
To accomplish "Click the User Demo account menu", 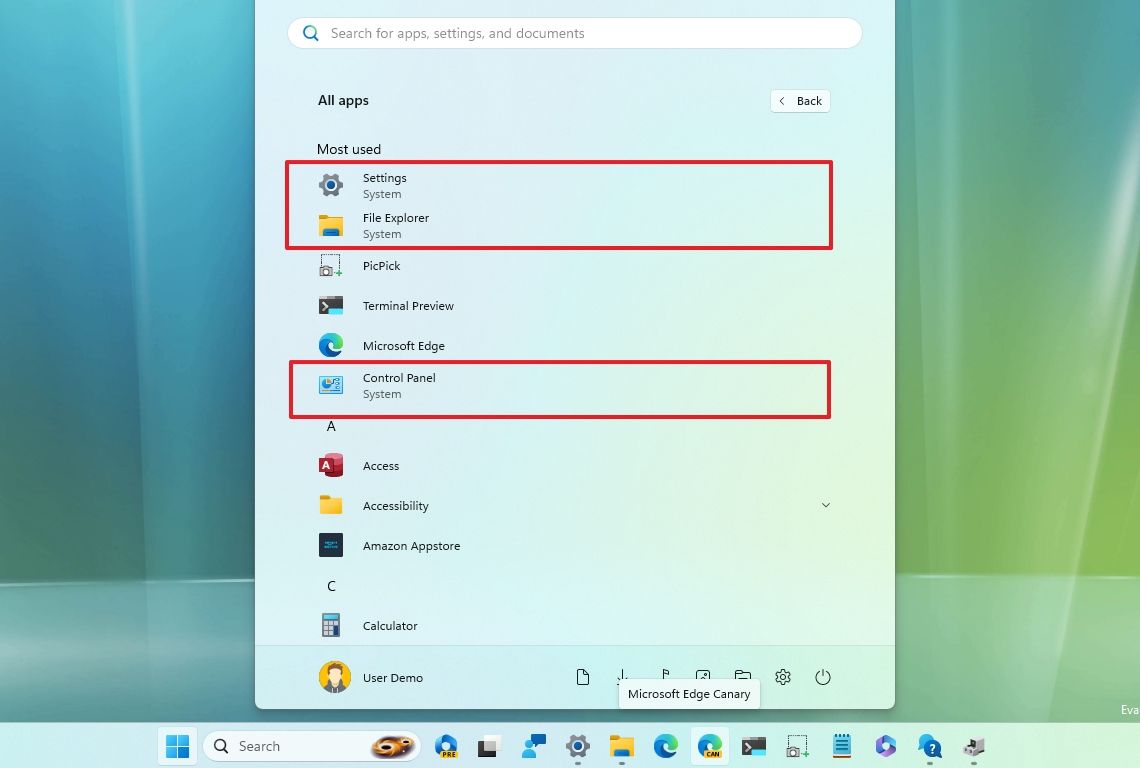I will coord(372,677).
